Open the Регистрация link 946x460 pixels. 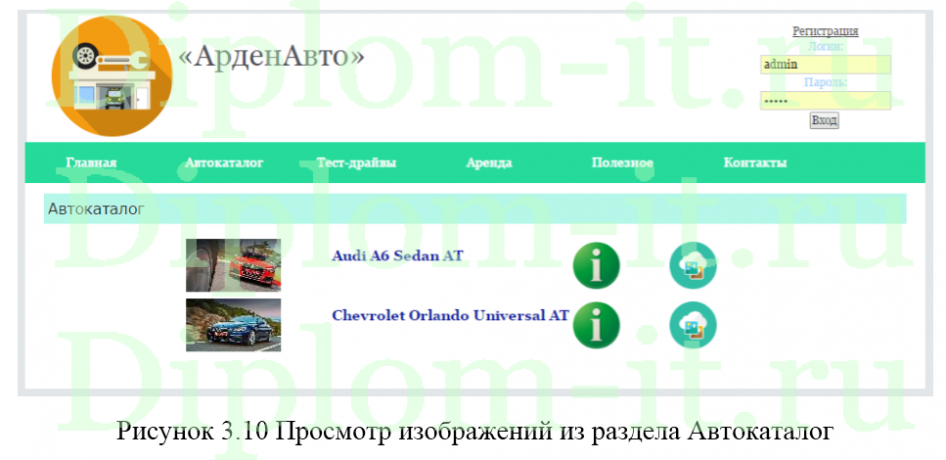[825, 31]
